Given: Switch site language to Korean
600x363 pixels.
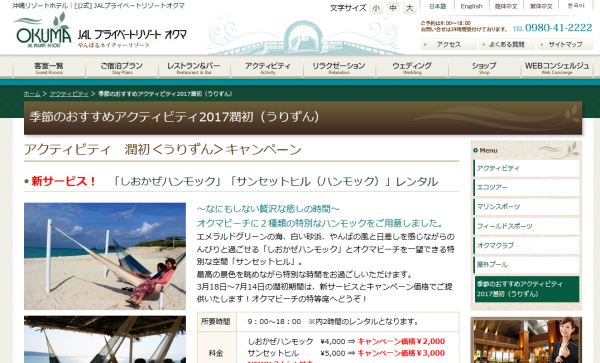Looking at the screenshot, I should [x=576, y=6].
